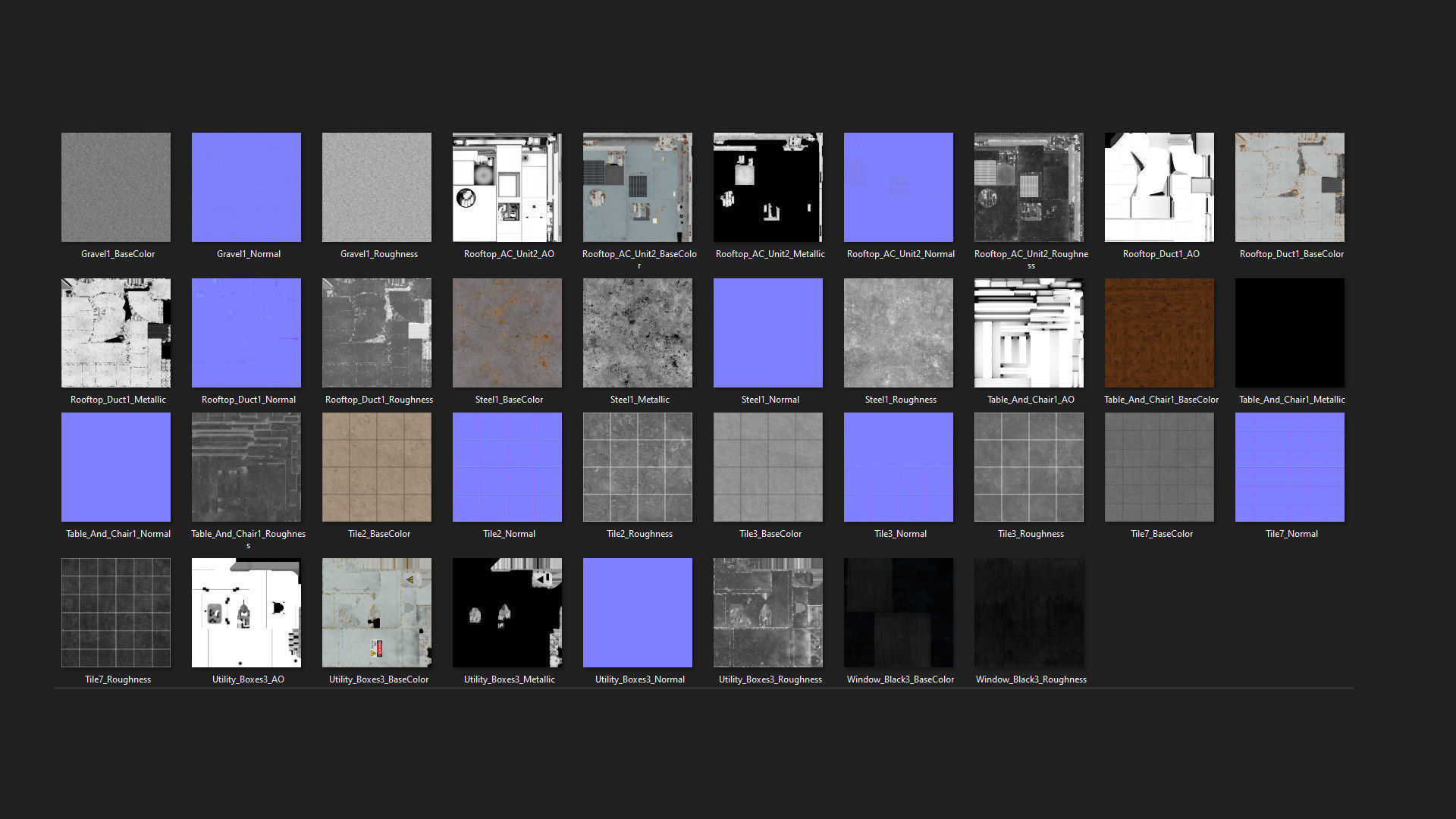Select the Tile3_Roughness grid texture
The width and height of the screenshot is (1456, 819).
pyautogui.click(x=1029, y=467)
